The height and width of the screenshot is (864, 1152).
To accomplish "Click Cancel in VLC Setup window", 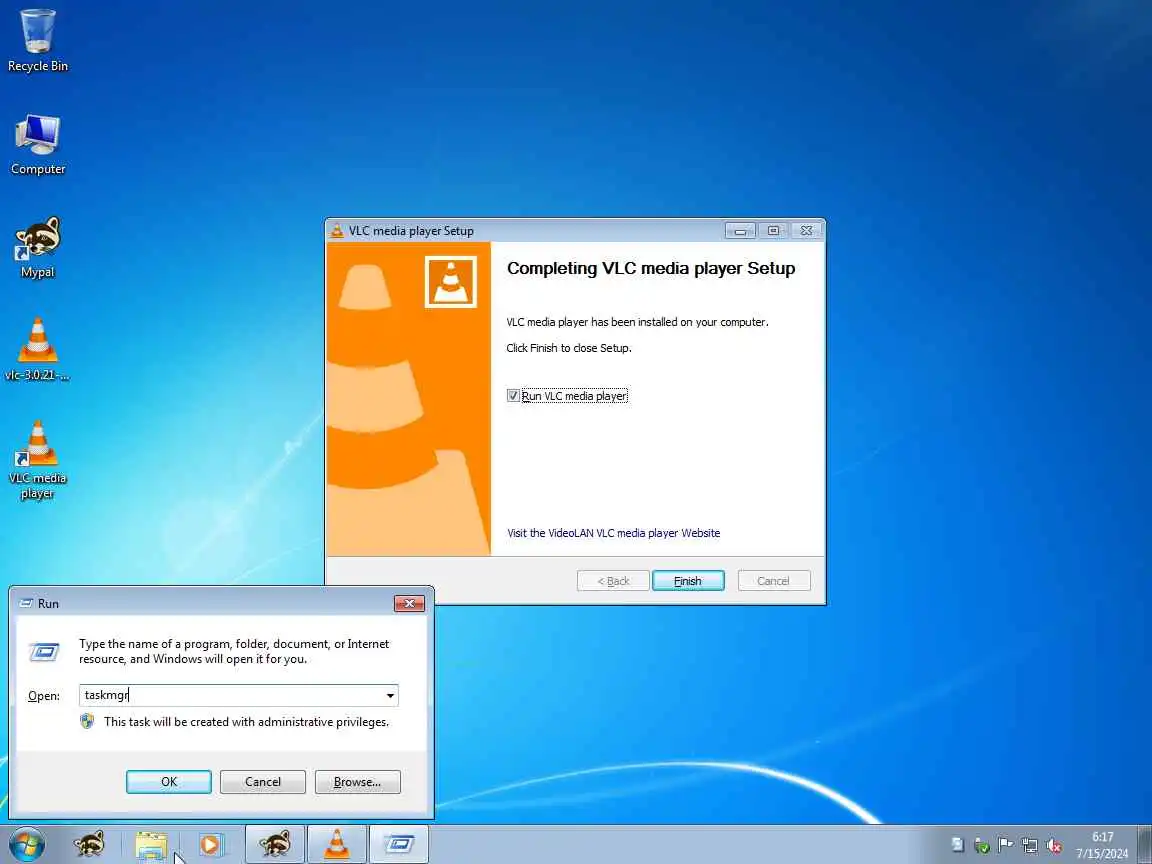I will 774,580.
